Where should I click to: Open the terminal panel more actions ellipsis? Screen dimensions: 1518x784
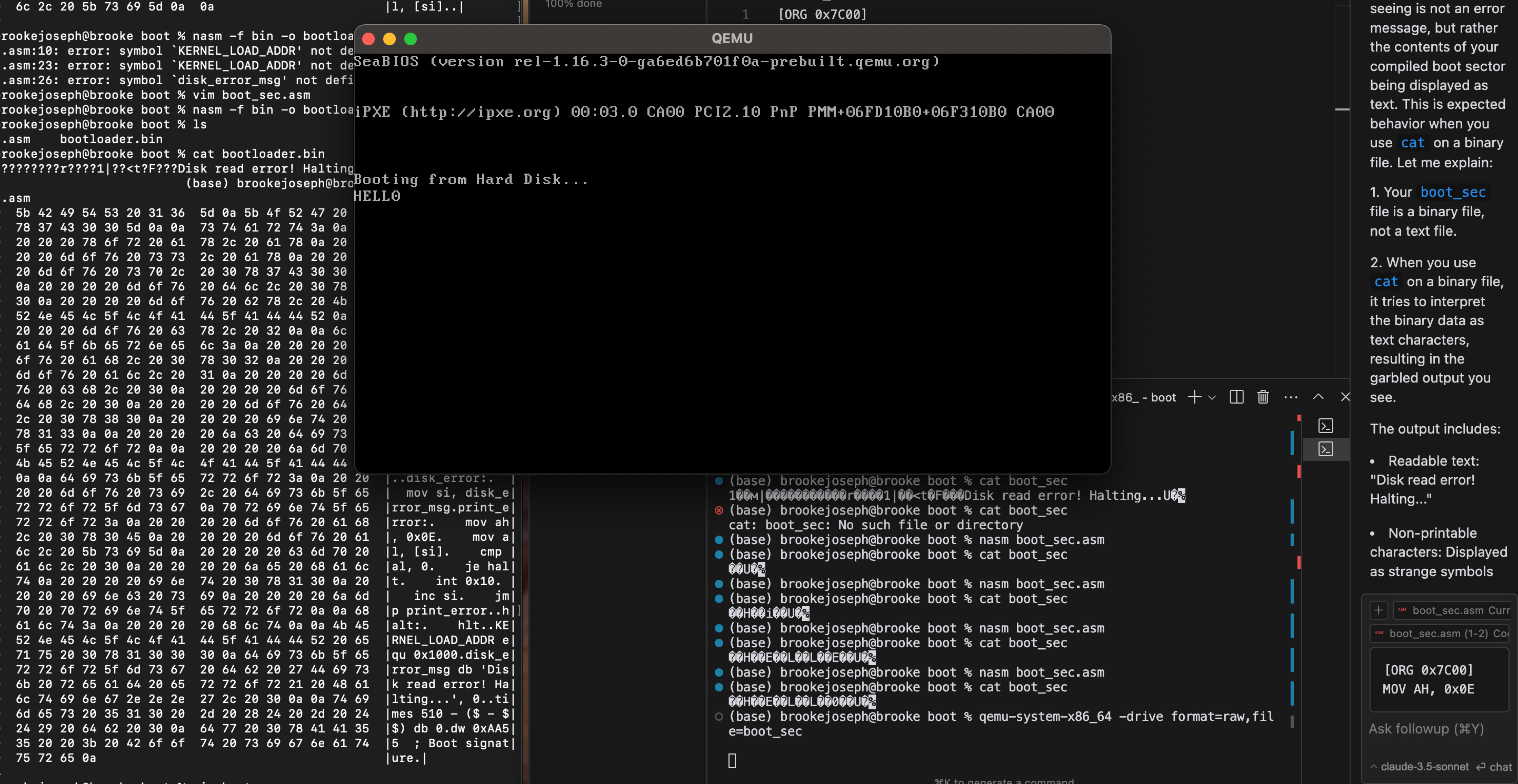coord(1291,397)
